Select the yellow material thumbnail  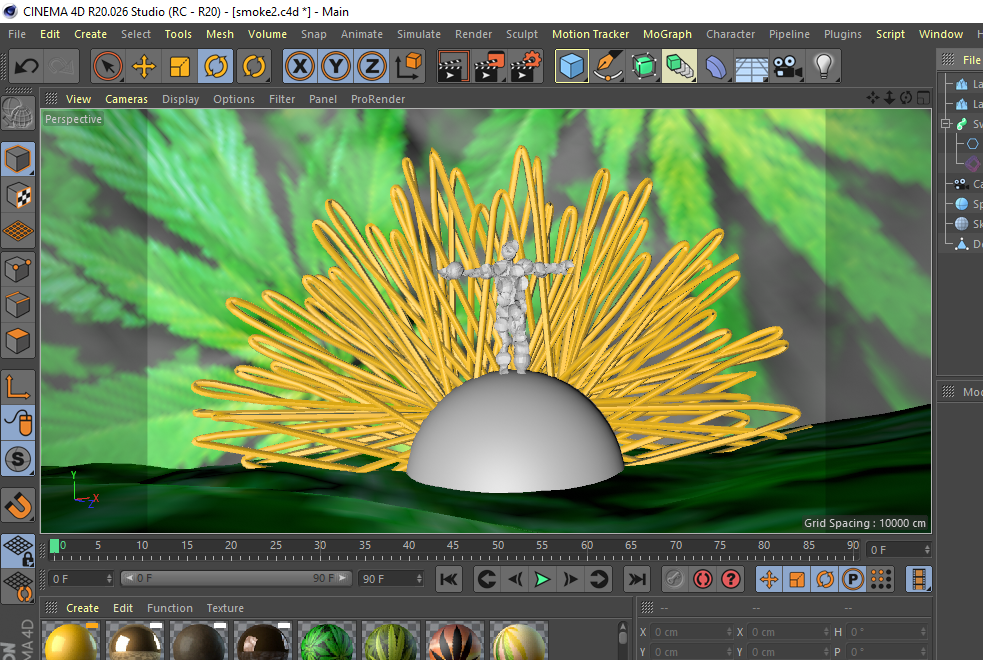point(71,641)
